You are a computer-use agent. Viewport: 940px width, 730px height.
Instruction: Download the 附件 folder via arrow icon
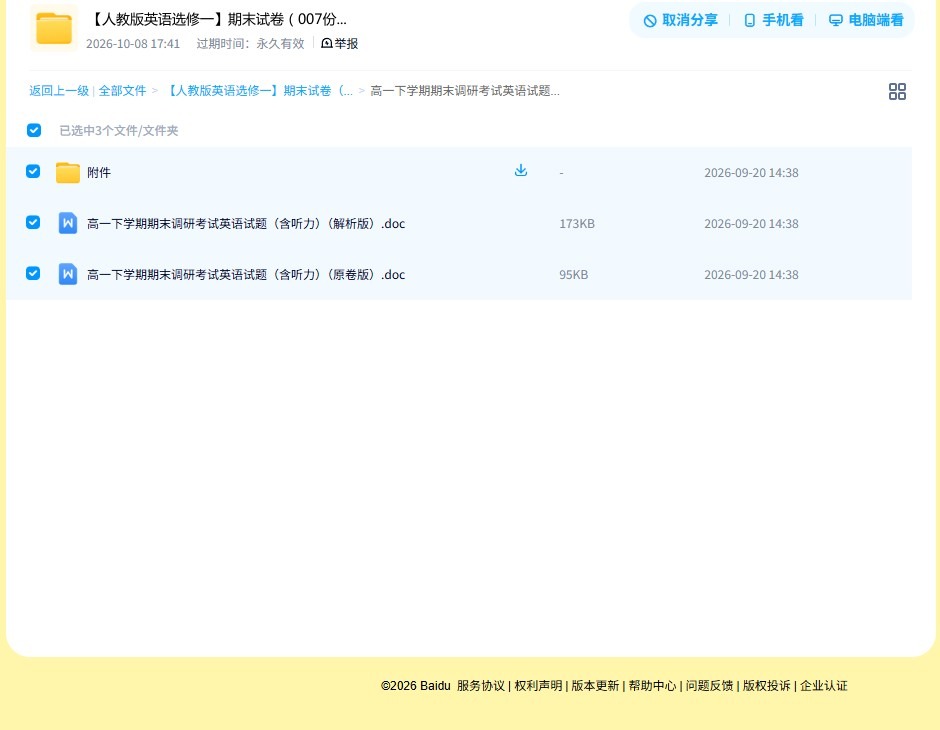pos(521,170)
